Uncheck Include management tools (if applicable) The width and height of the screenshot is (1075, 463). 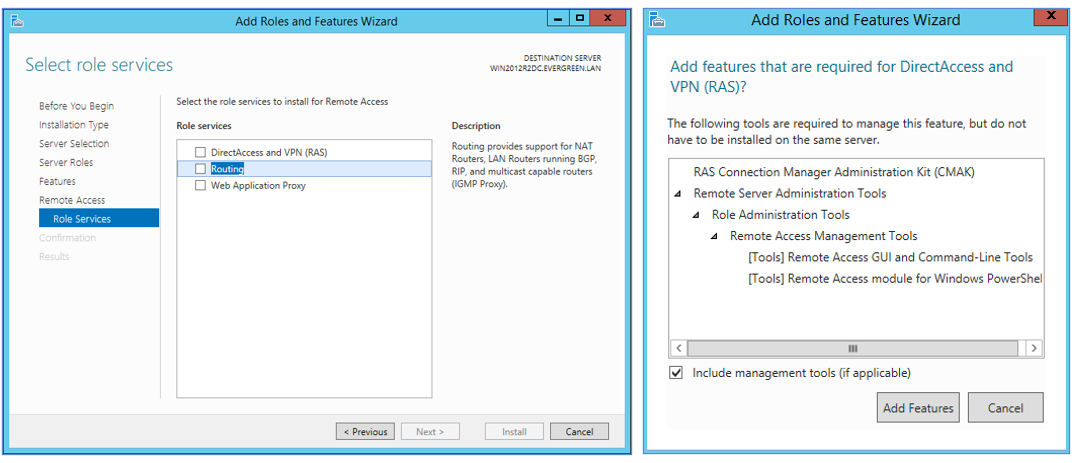click(677, 373)
